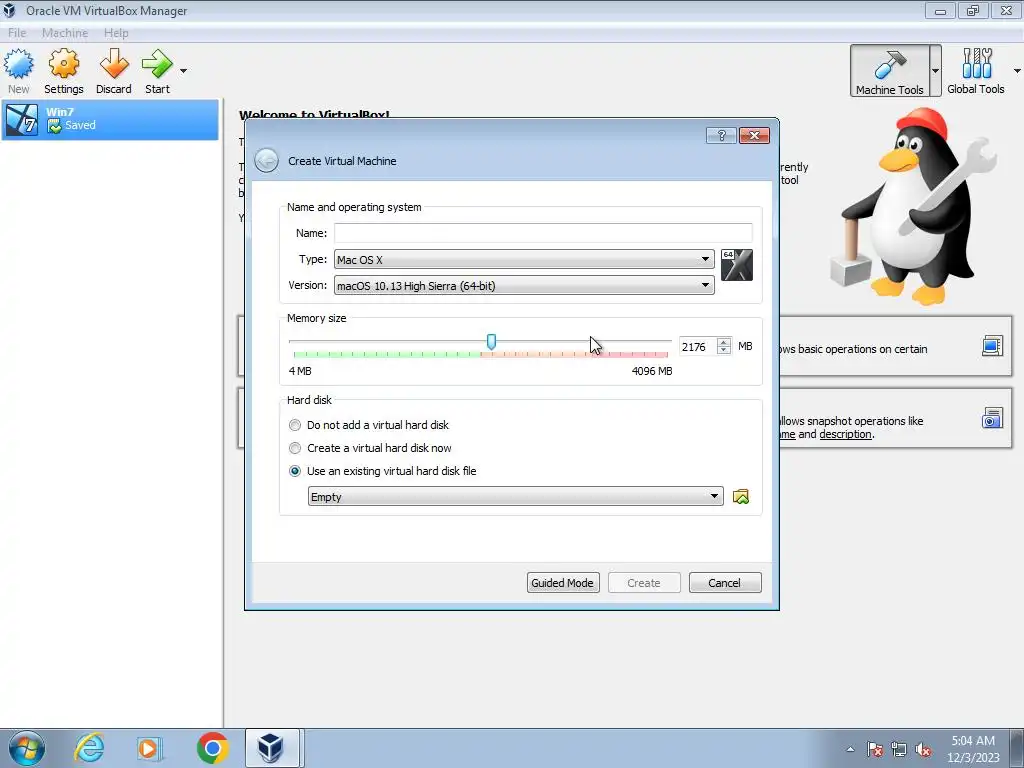Click the Details tool icon in welcome pane
The image size is (1024, 768).
[x=992, y=346]
